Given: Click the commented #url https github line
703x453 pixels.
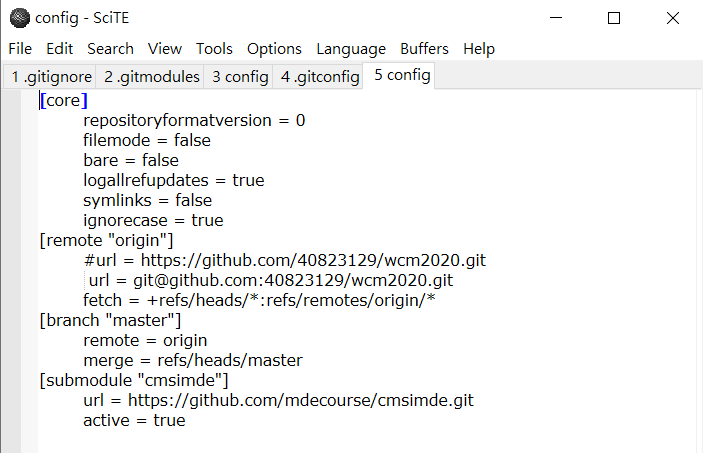Looking at the screenshot, I should coord(285,260).
